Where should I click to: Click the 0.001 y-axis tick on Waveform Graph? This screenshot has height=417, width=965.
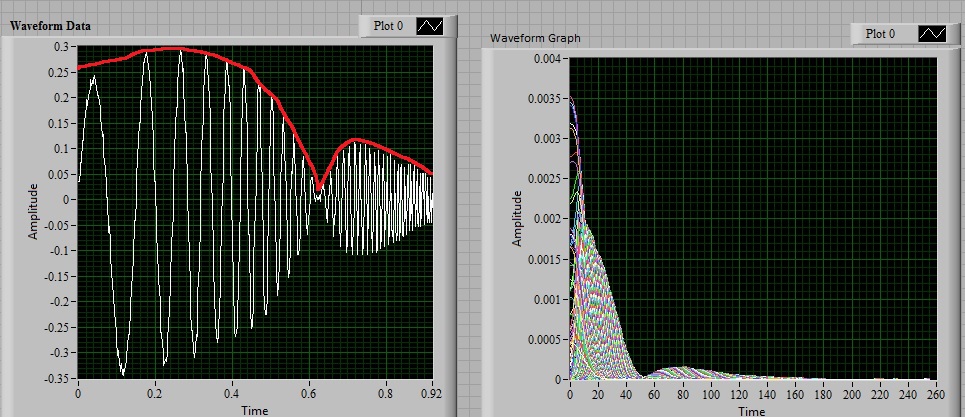pos(548,300)
